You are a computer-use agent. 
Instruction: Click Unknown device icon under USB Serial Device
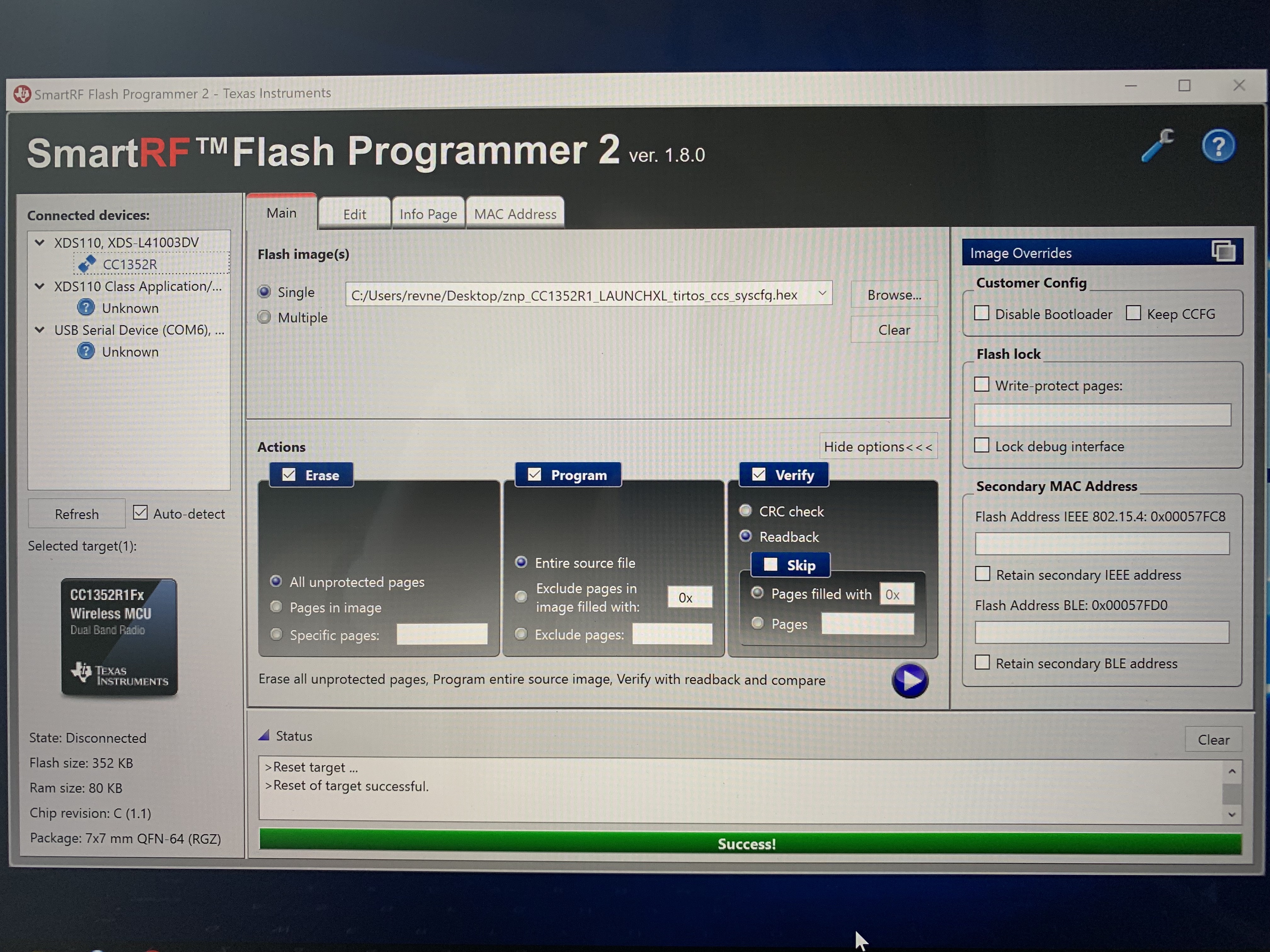pos(86,351)
